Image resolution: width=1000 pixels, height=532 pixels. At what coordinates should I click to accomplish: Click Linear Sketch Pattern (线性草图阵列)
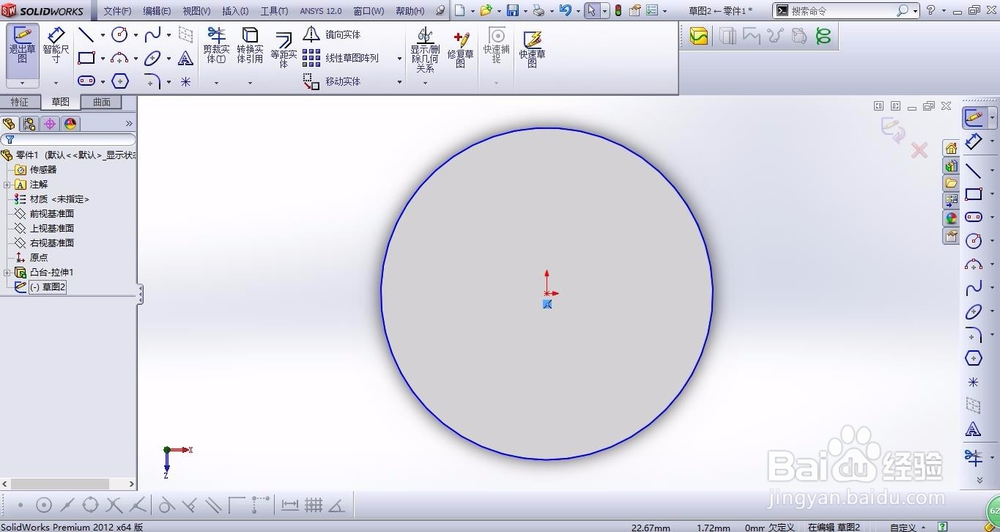[x=341, y=58]
